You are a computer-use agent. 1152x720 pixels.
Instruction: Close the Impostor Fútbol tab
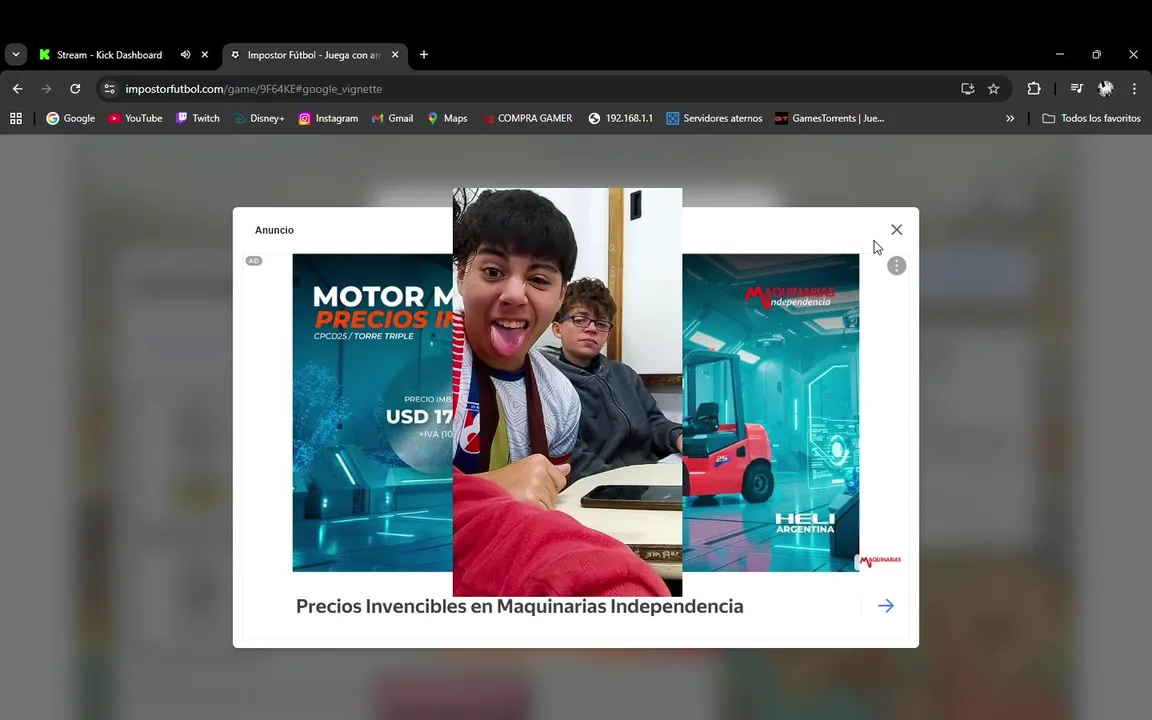click(x=395, y=54)
